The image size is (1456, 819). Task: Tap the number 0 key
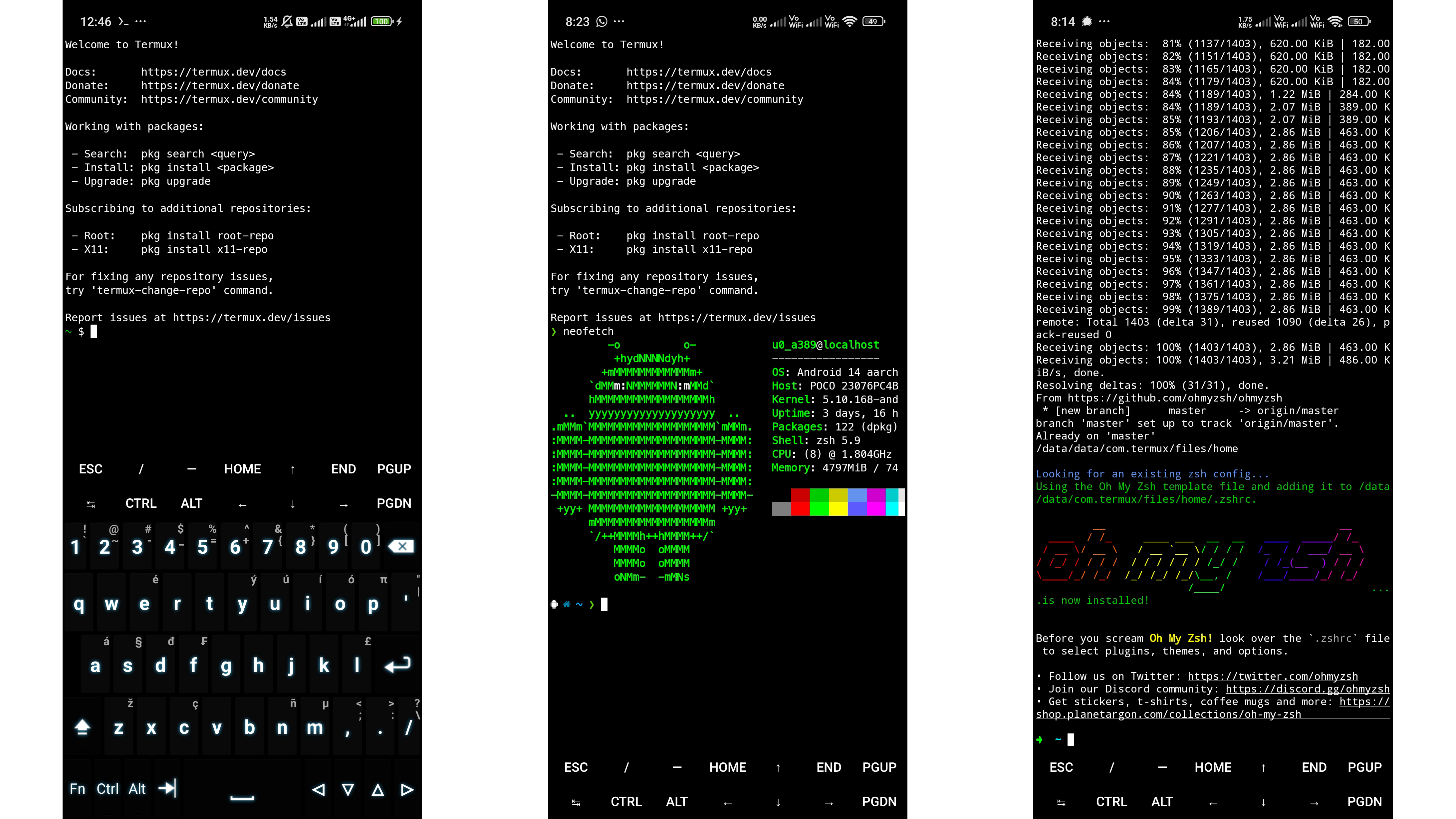pyautogui.click(x=366, y=547)
